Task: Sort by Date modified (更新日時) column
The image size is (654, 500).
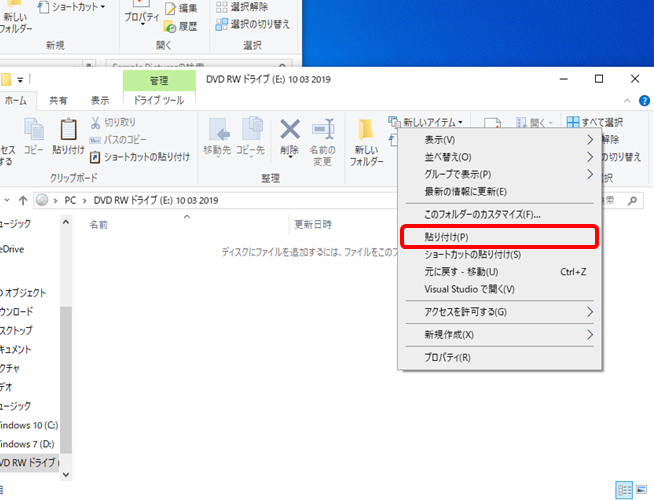Action: click(313, 225)
